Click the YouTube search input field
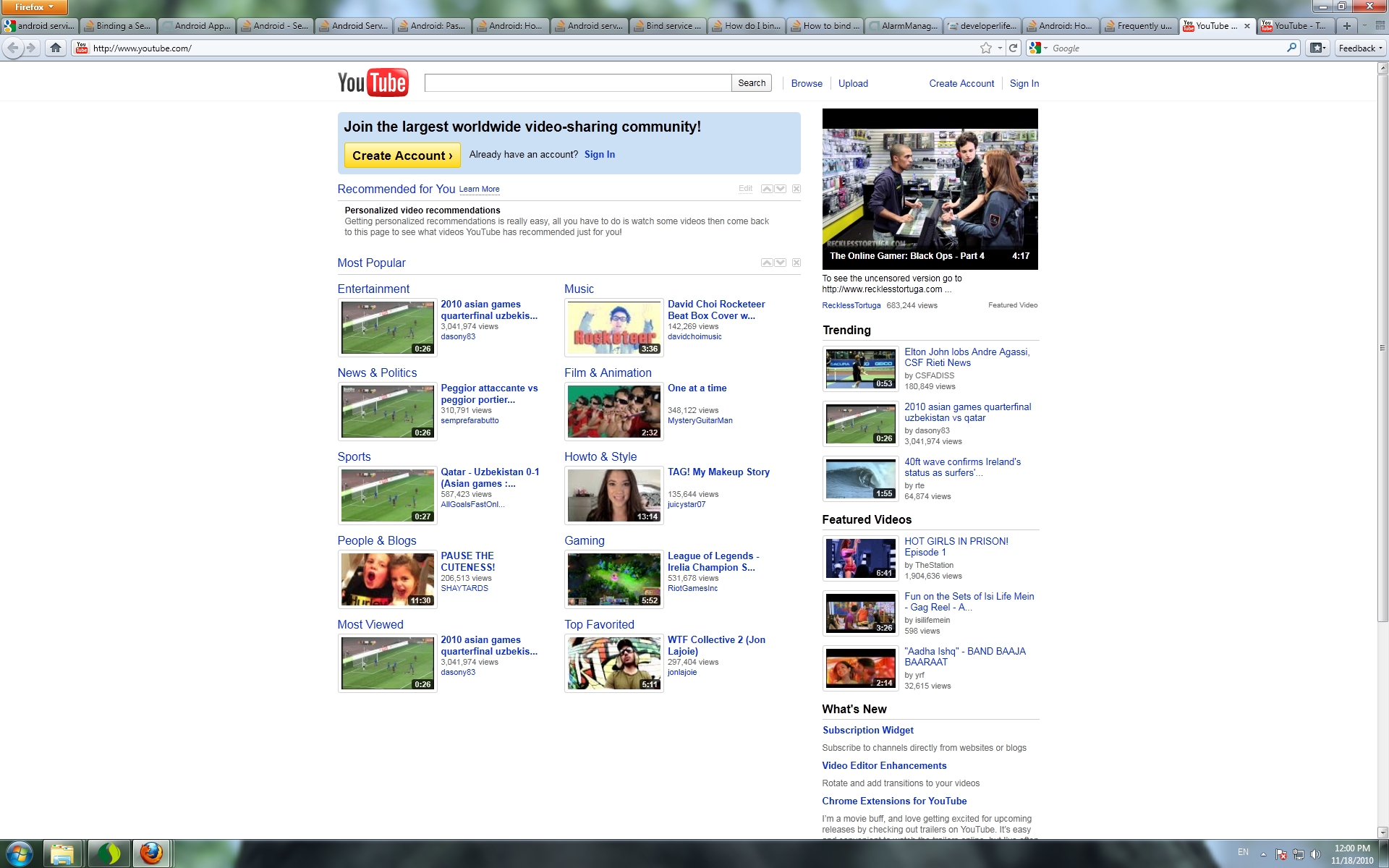 coord(577,83)
